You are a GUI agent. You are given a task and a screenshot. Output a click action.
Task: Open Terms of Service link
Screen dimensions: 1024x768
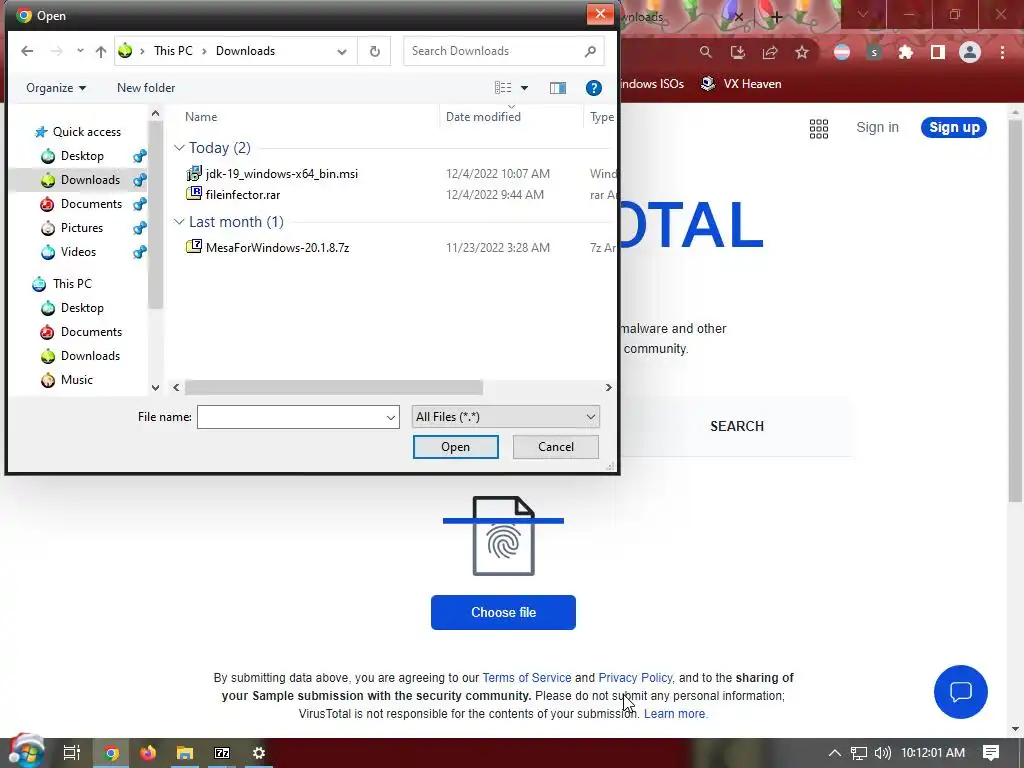coord(526,678)
